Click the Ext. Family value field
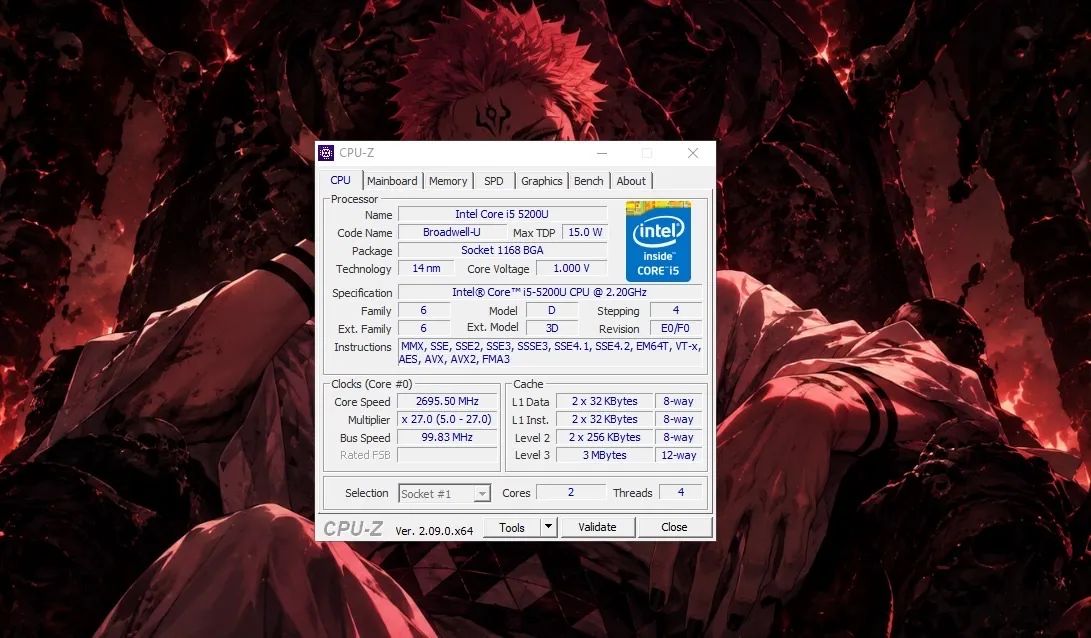Image resolution: width=1091 pixels, height=638 pixels. click(x=424, y=328)
